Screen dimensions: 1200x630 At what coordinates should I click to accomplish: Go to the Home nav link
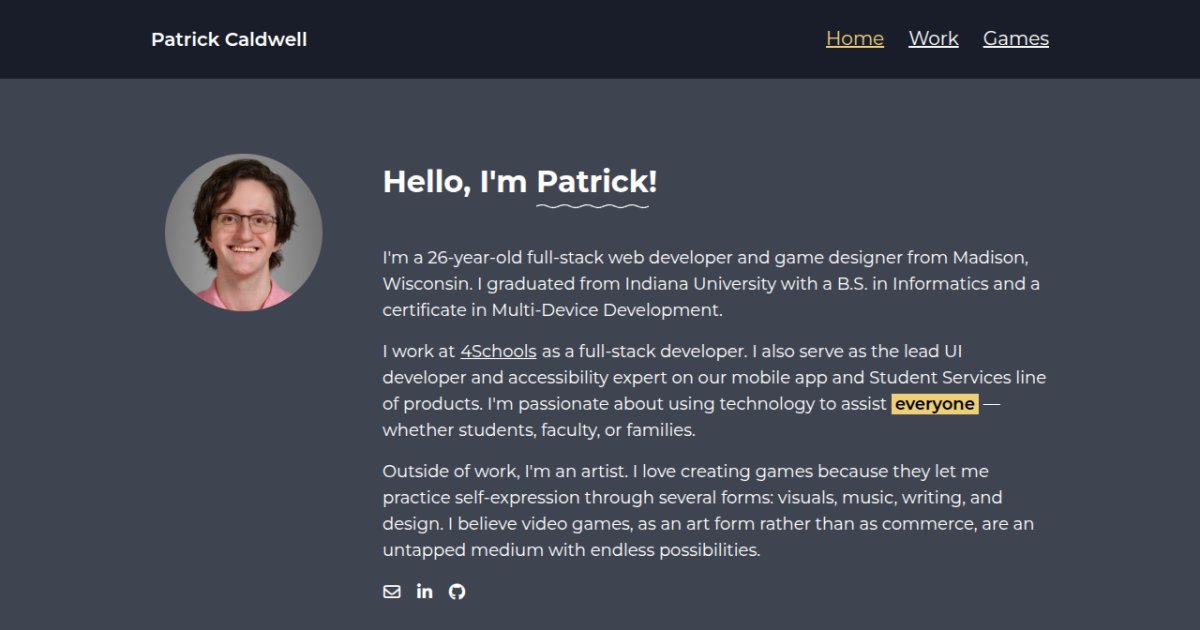click(x=854, y=39)
